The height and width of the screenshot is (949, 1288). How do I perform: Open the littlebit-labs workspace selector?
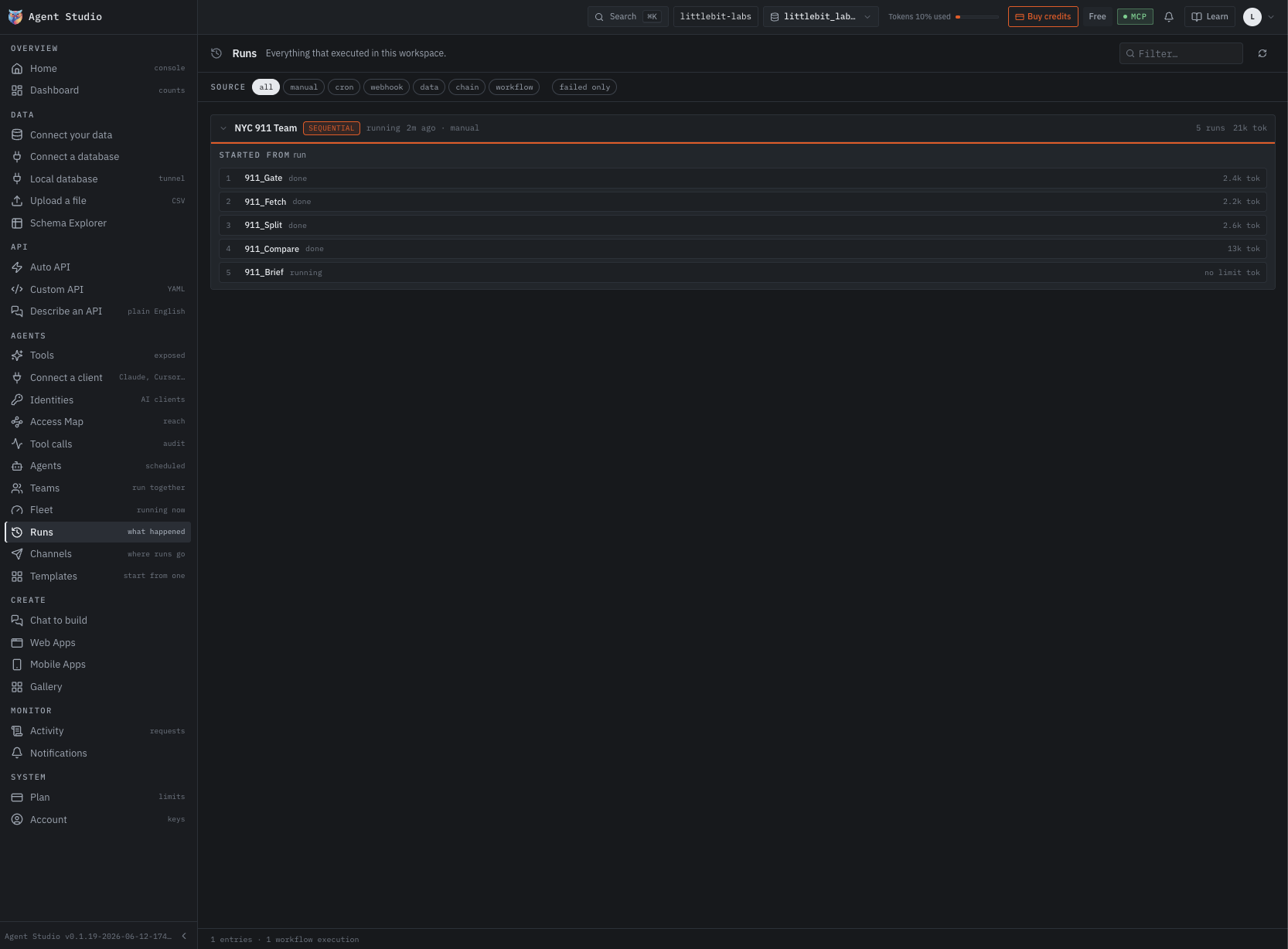click(716, 16)
